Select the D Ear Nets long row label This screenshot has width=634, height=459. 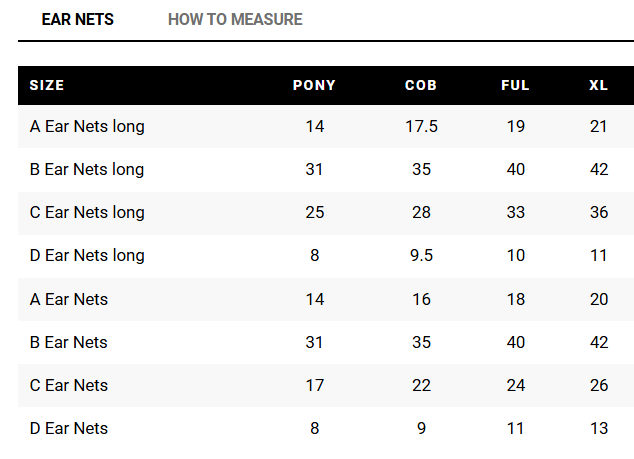(87, 256)
